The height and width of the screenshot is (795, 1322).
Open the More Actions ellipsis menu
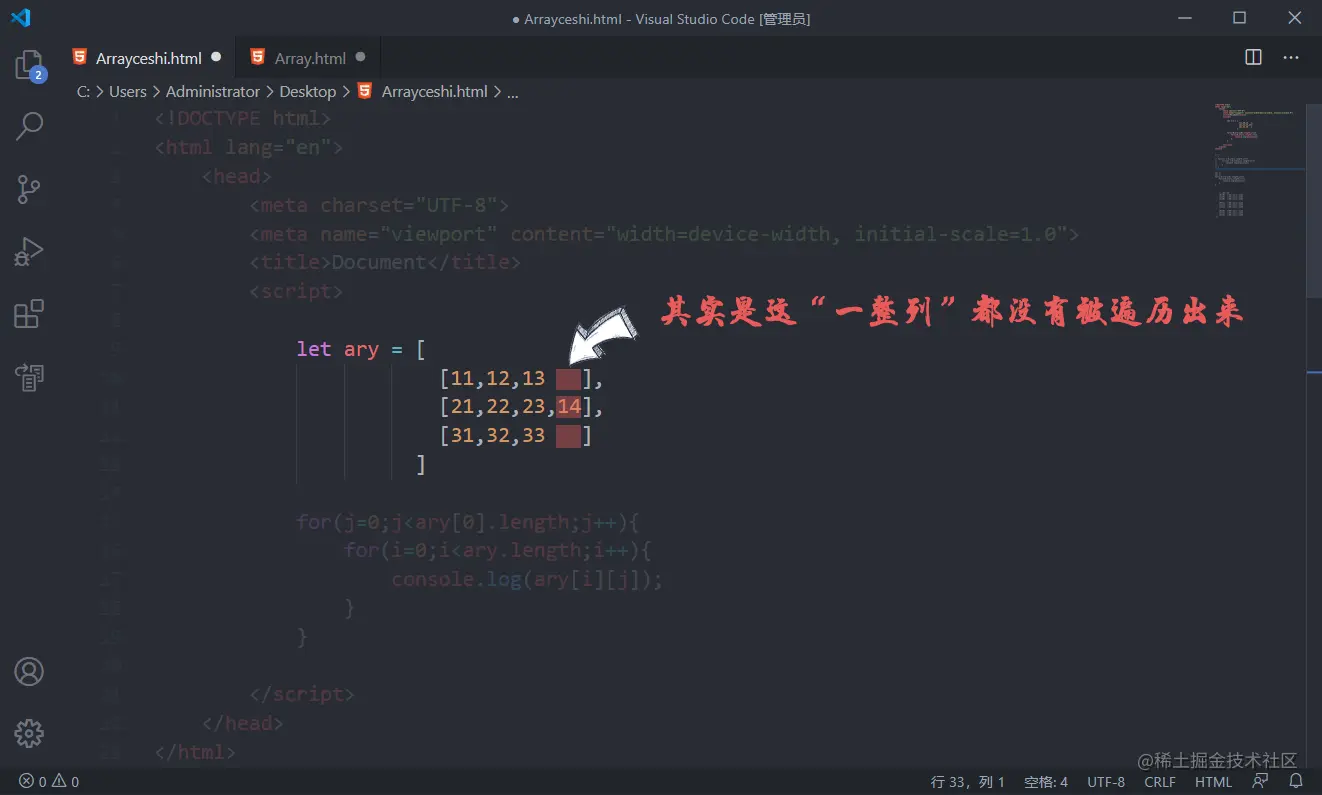pyautogui.click(x=1291, y=57)
